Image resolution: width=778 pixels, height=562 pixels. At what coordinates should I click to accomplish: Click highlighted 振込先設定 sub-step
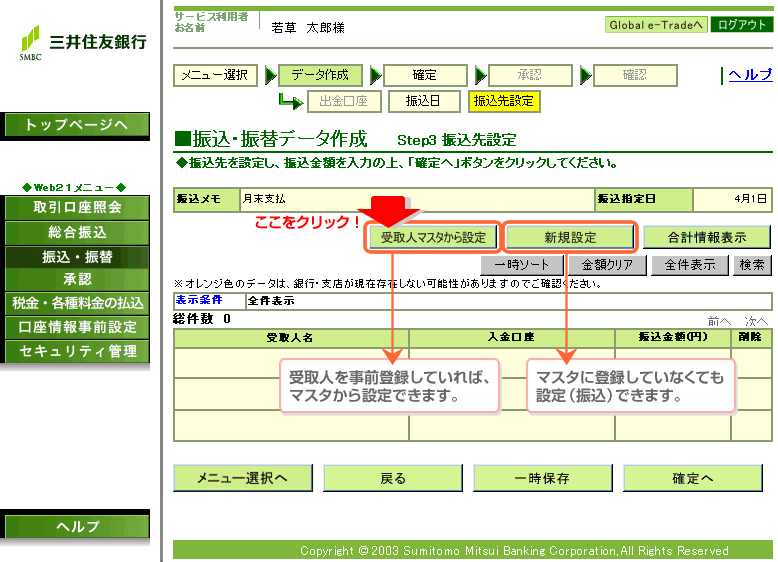pyautogui.click(x=504, y=101)
